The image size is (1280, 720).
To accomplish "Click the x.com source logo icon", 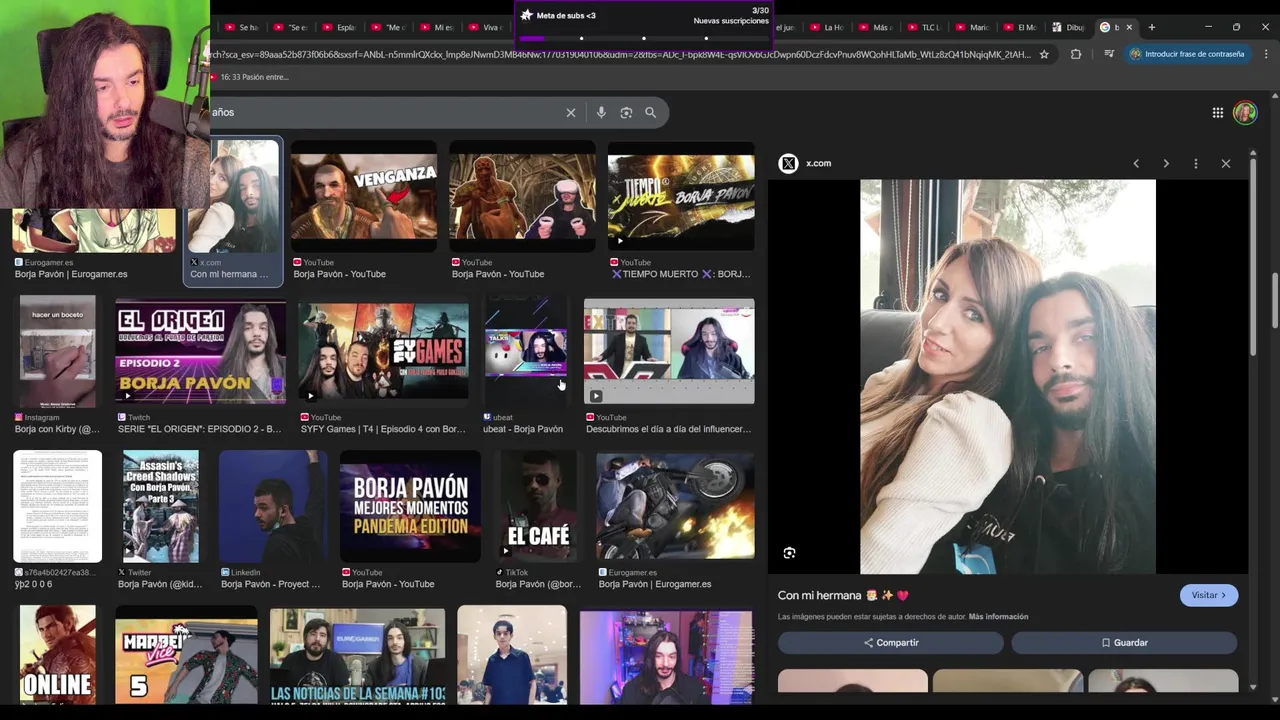I will tap(788, 163).
